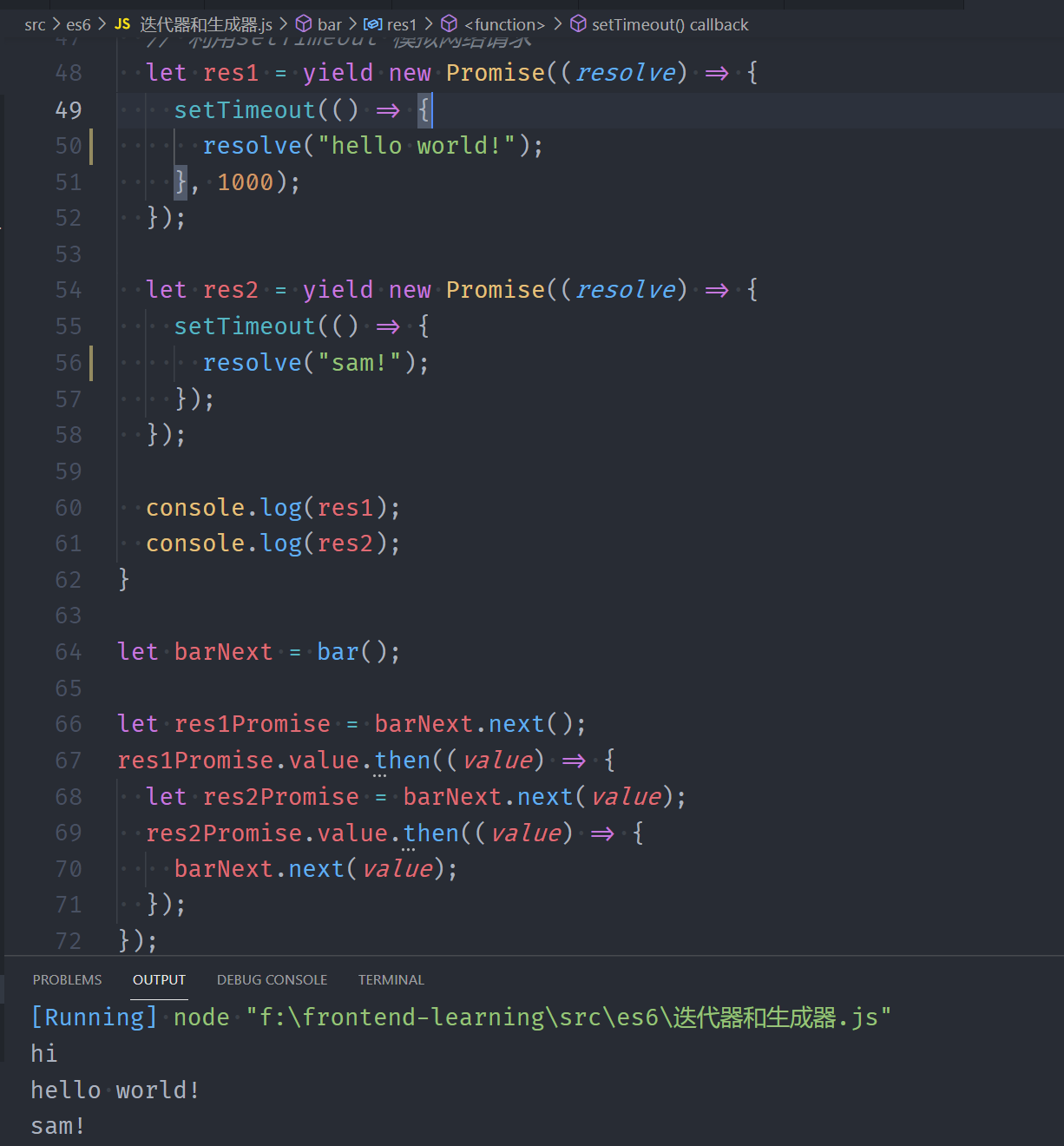
Task: Switch to the PROBLEMS panel tab
Action: pyautogui.click(x=67, y=979)
